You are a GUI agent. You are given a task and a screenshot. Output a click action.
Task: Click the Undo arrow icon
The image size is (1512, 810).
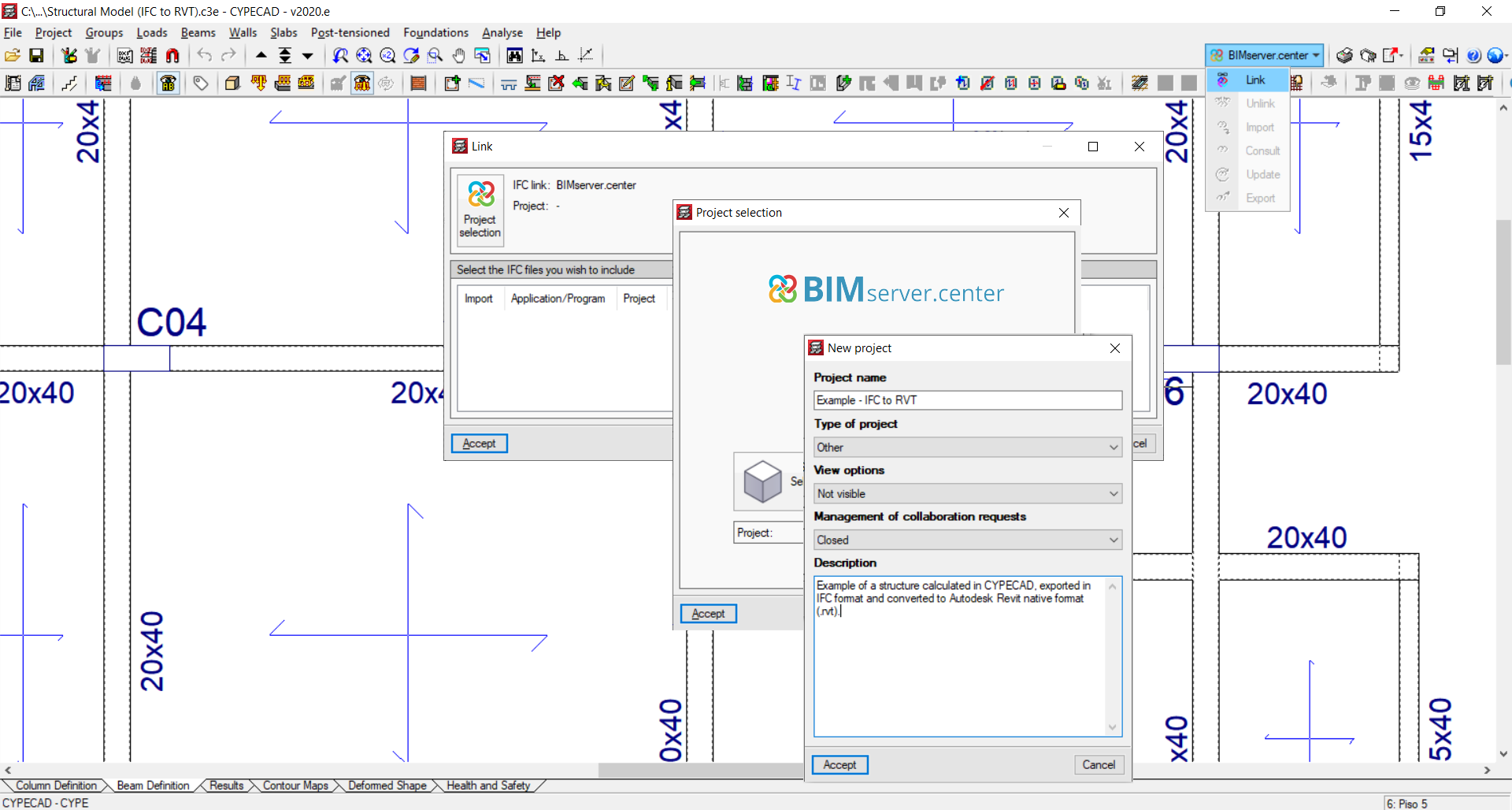click(x=204, y=55)
